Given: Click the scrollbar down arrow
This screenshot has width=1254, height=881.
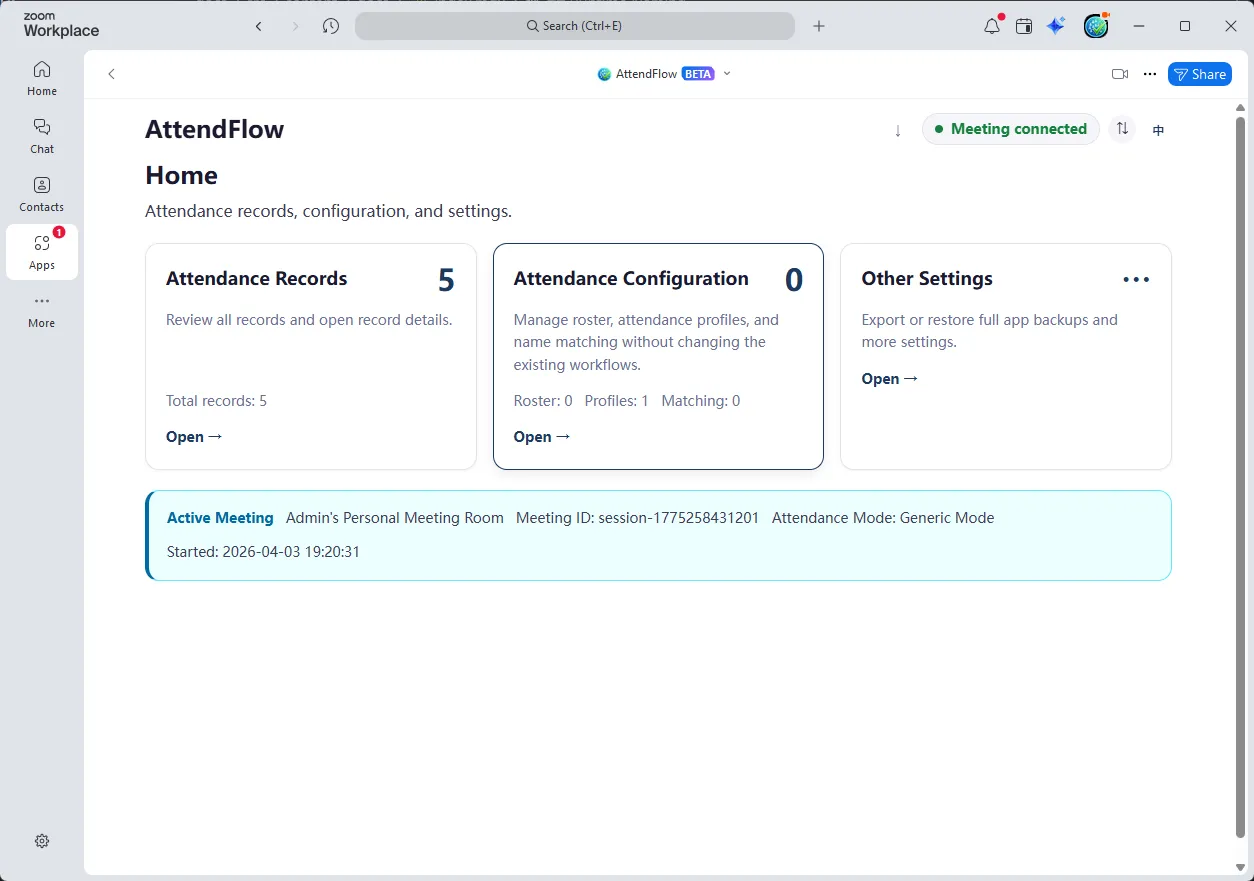Looking at the screenshot, I should [x=1241, y=867].
